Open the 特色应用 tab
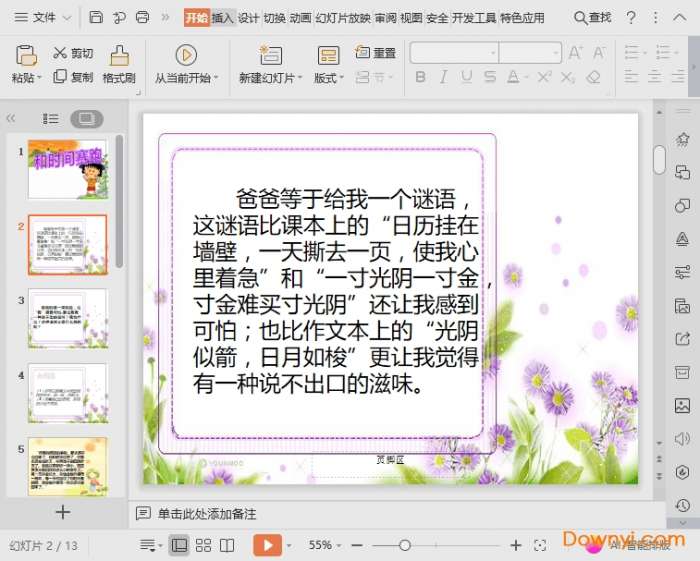700x561 pixels. point(522,18)
